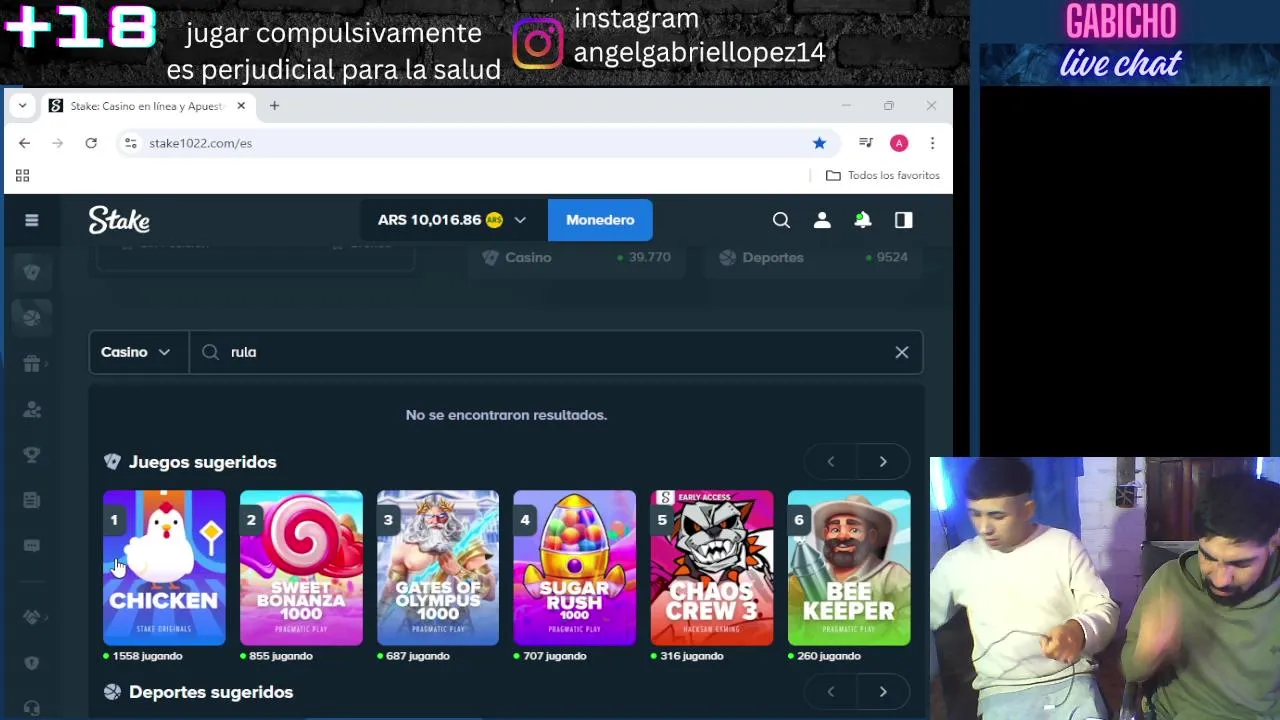Open the Bee Keeper game
1280x720 pixels.
click(849, 567)
